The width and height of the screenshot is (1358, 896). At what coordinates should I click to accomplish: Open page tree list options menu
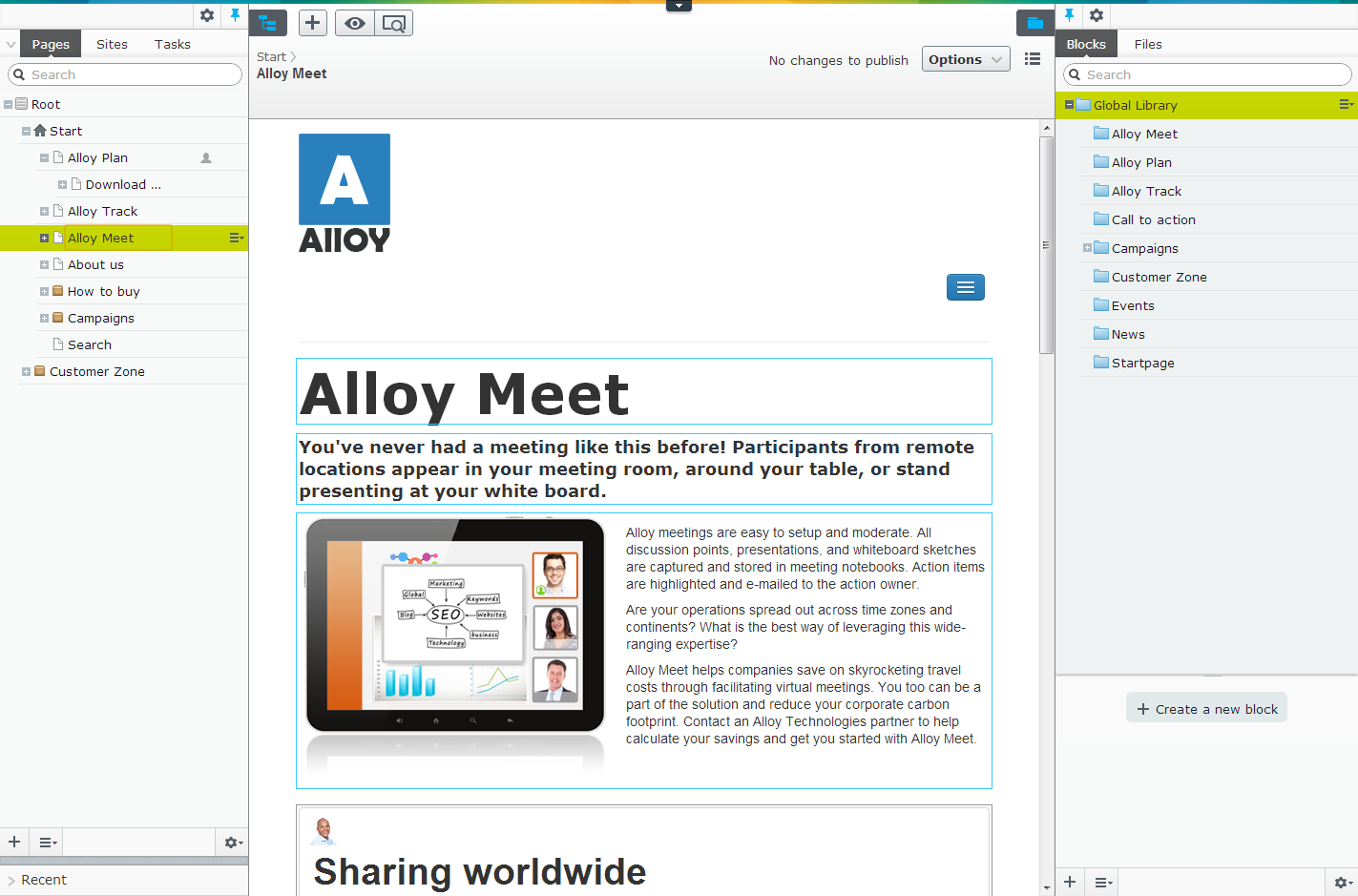(x=48, y=843)
